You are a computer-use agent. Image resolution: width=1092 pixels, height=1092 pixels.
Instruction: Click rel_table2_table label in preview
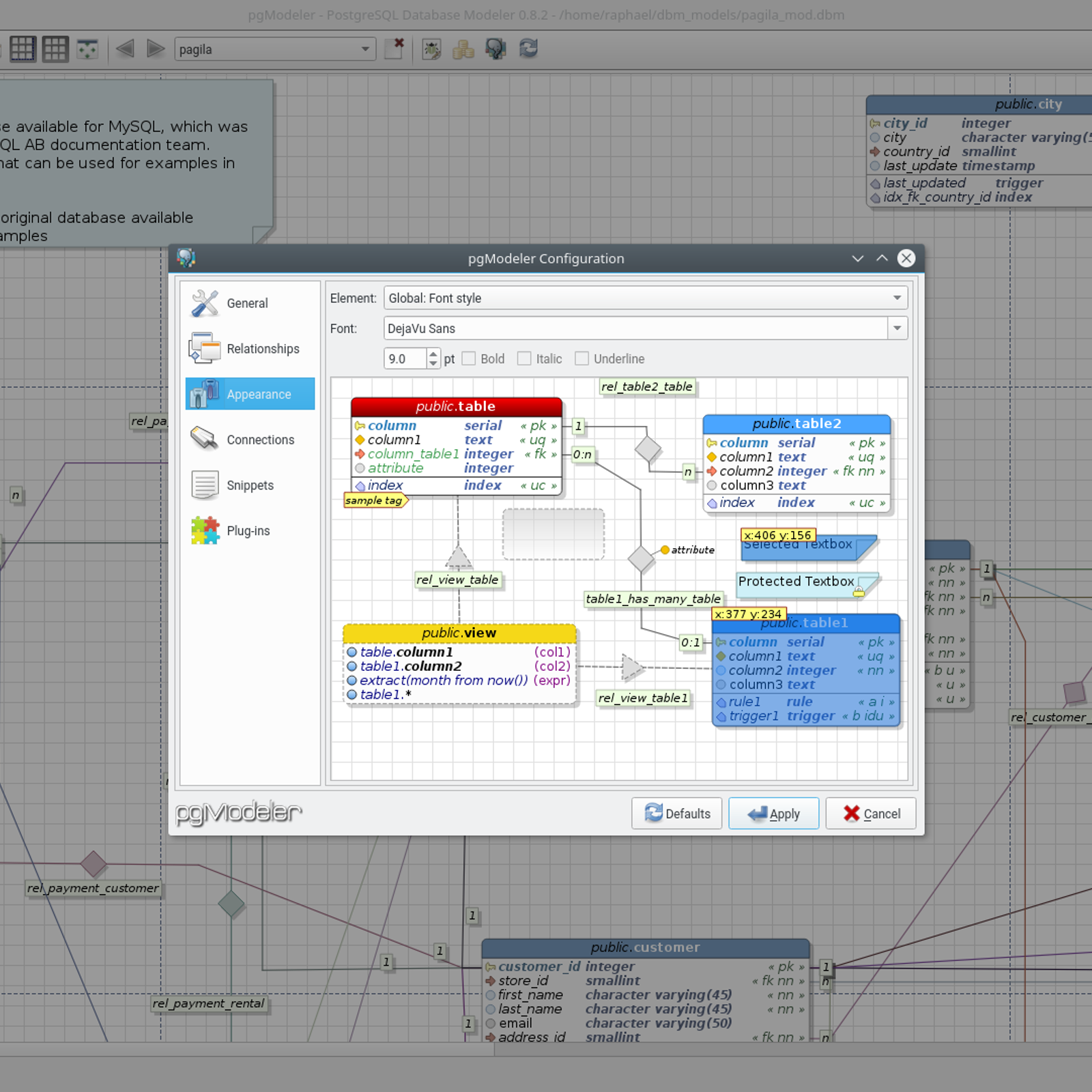pos(647,387)
